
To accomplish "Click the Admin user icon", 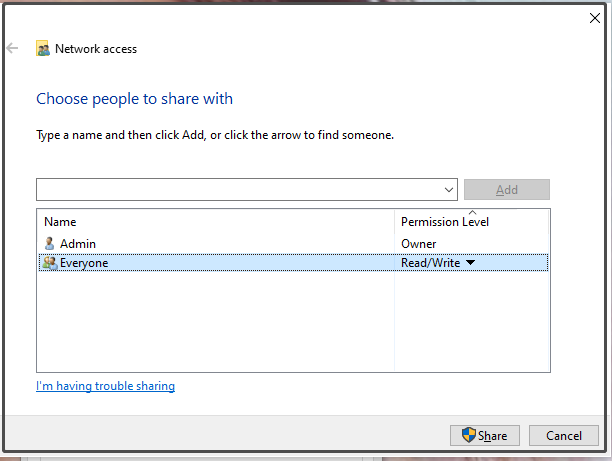I will (49, 244).
